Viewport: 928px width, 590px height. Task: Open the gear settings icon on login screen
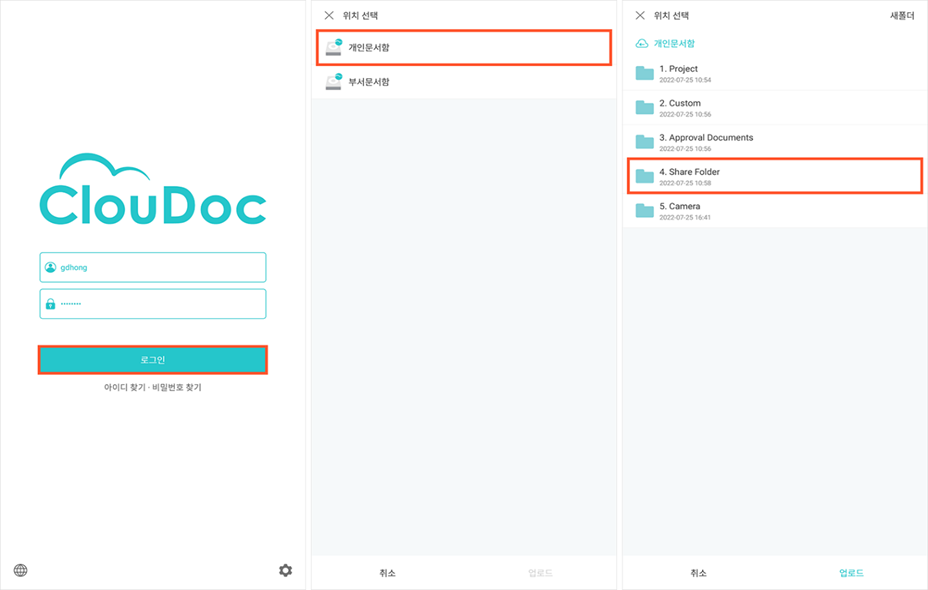[x=285, y=570]
